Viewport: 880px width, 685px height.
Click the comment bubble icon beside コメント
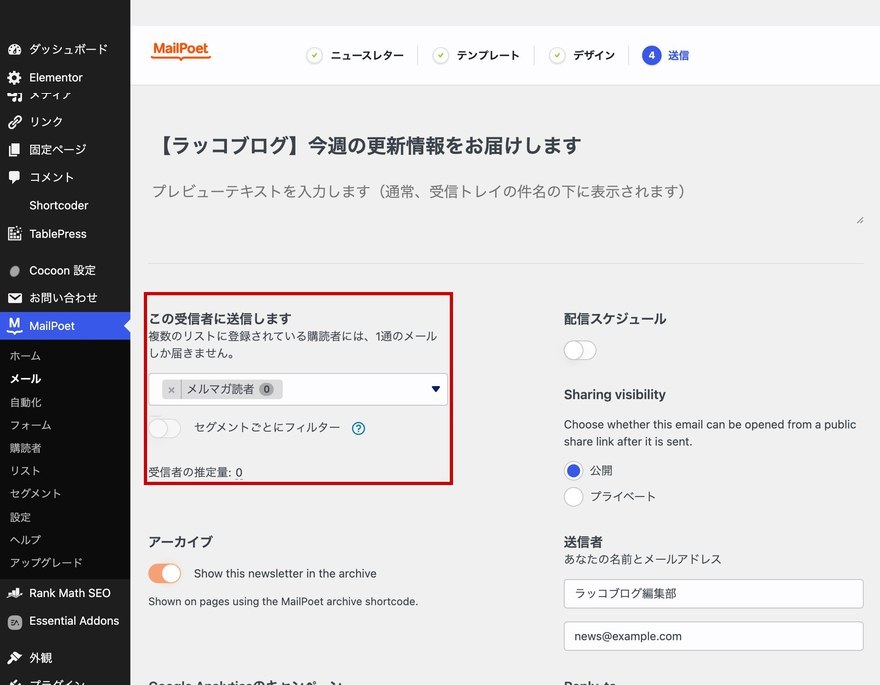tap(15, 177)
